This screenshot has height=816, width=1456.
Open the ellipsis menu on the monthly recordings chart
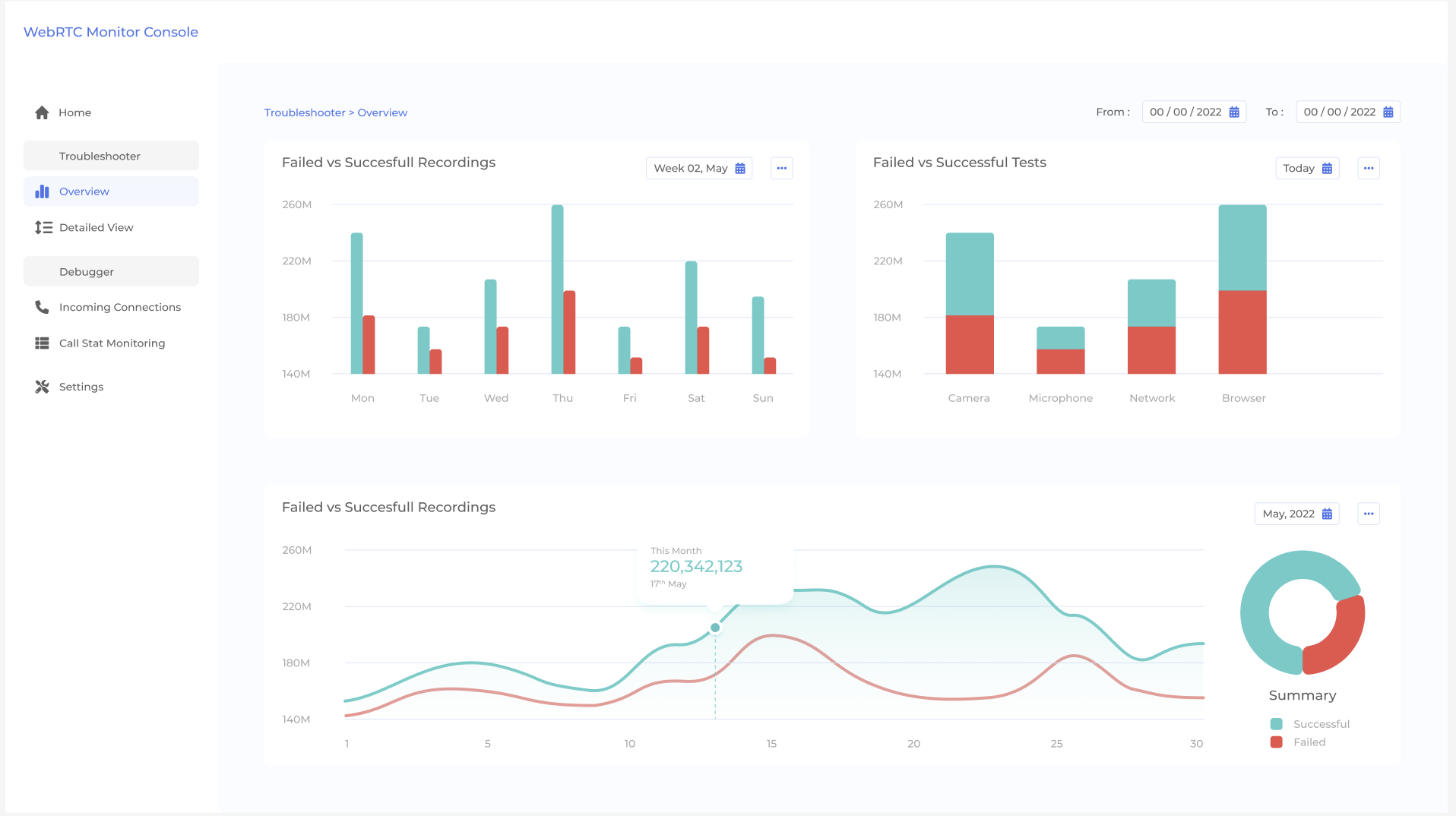click(x=1368, y=514)
